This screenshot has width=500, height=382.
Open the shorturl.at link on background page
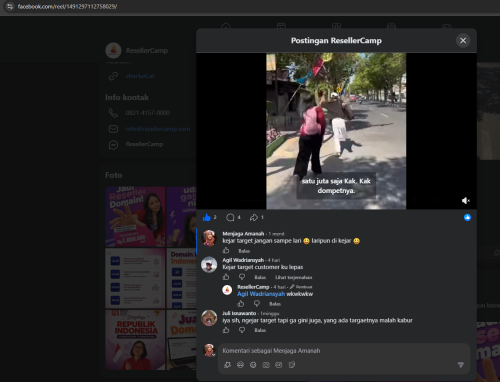[x=140, y=76]
